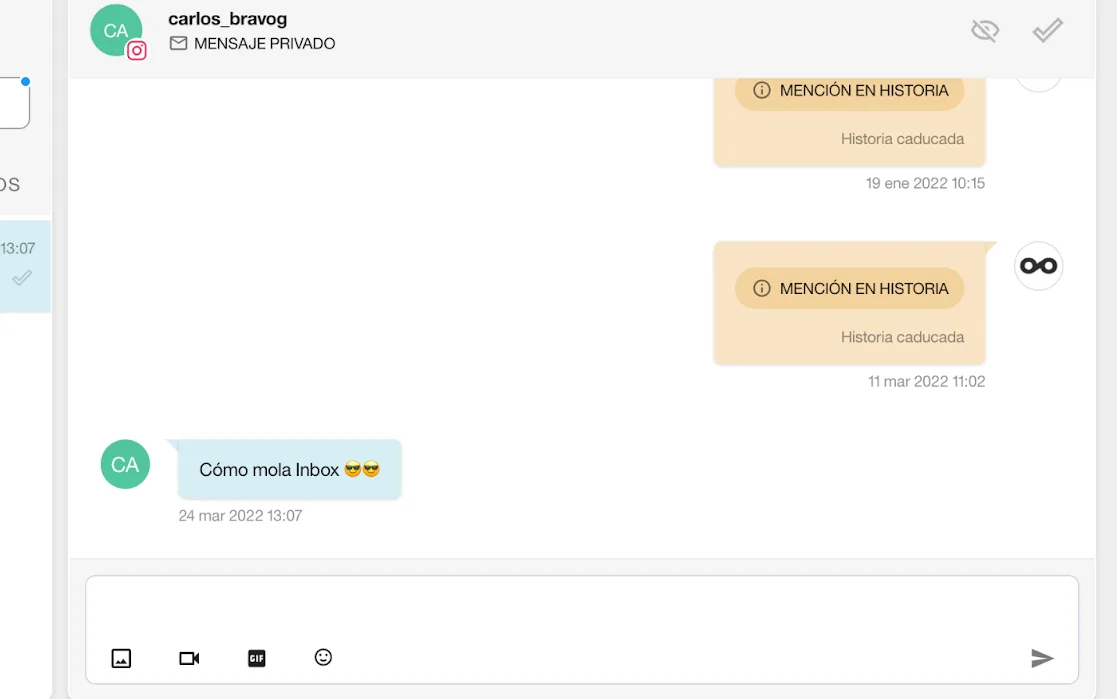Click the checkmark on the 13:07 conversation item
The width and height of the screenshot is (1117, 699).
pyautogui.click(x=21, y=278)
